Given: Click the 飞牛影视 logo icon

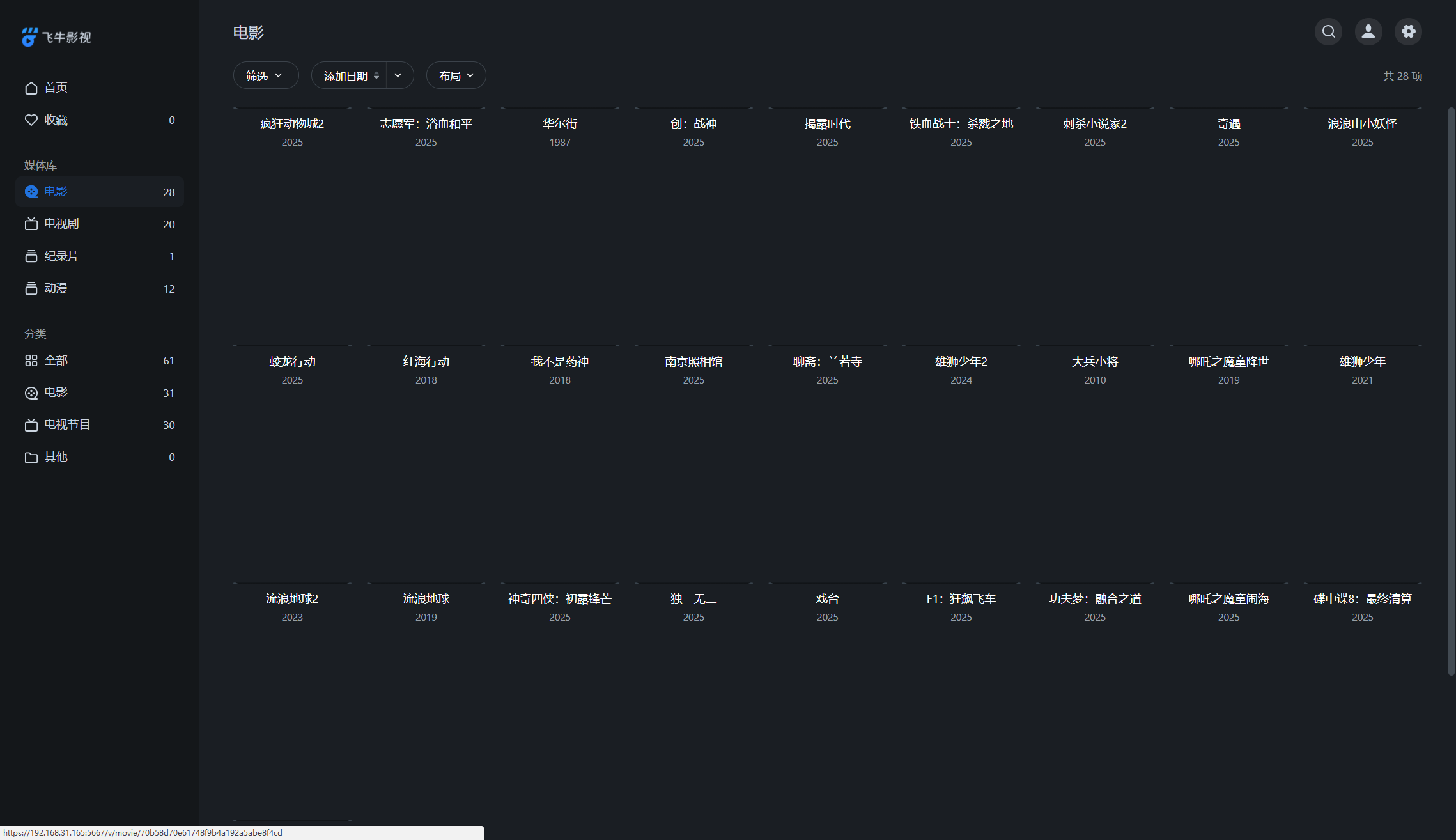Looking at the screenshot, I should point(29,37).
